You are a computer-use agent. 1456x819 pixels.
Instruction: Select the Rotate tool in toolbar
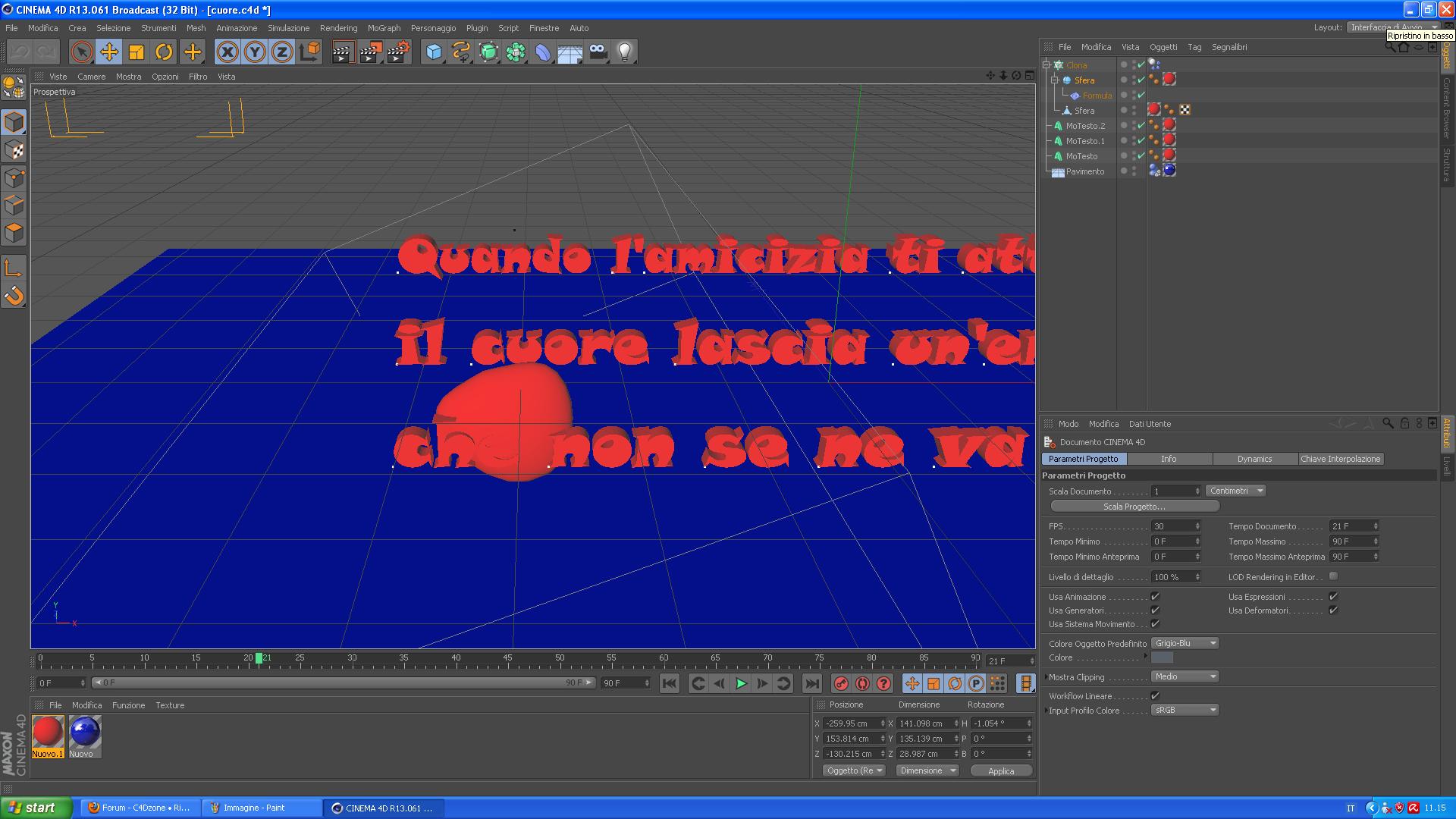tap(164, 52)
